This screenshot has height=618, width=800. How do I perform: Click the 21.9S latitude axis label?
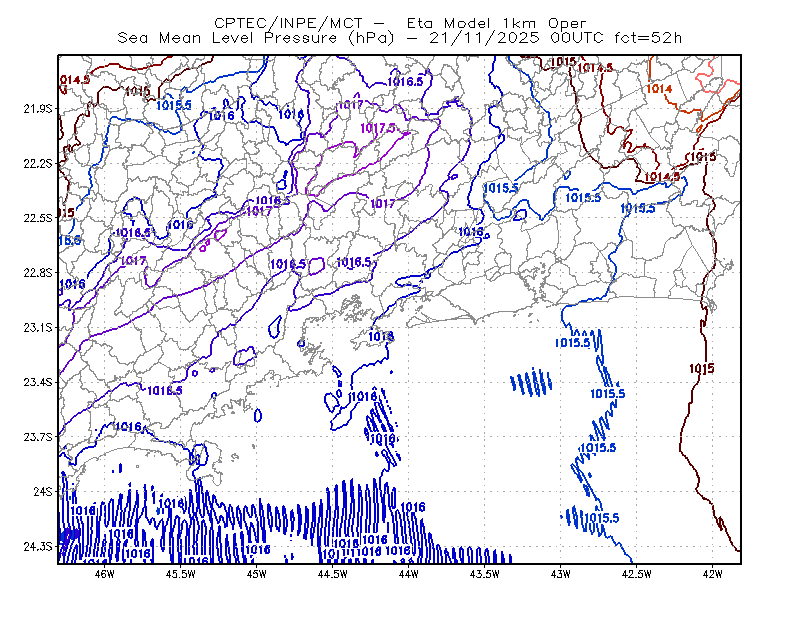(38, 109)
